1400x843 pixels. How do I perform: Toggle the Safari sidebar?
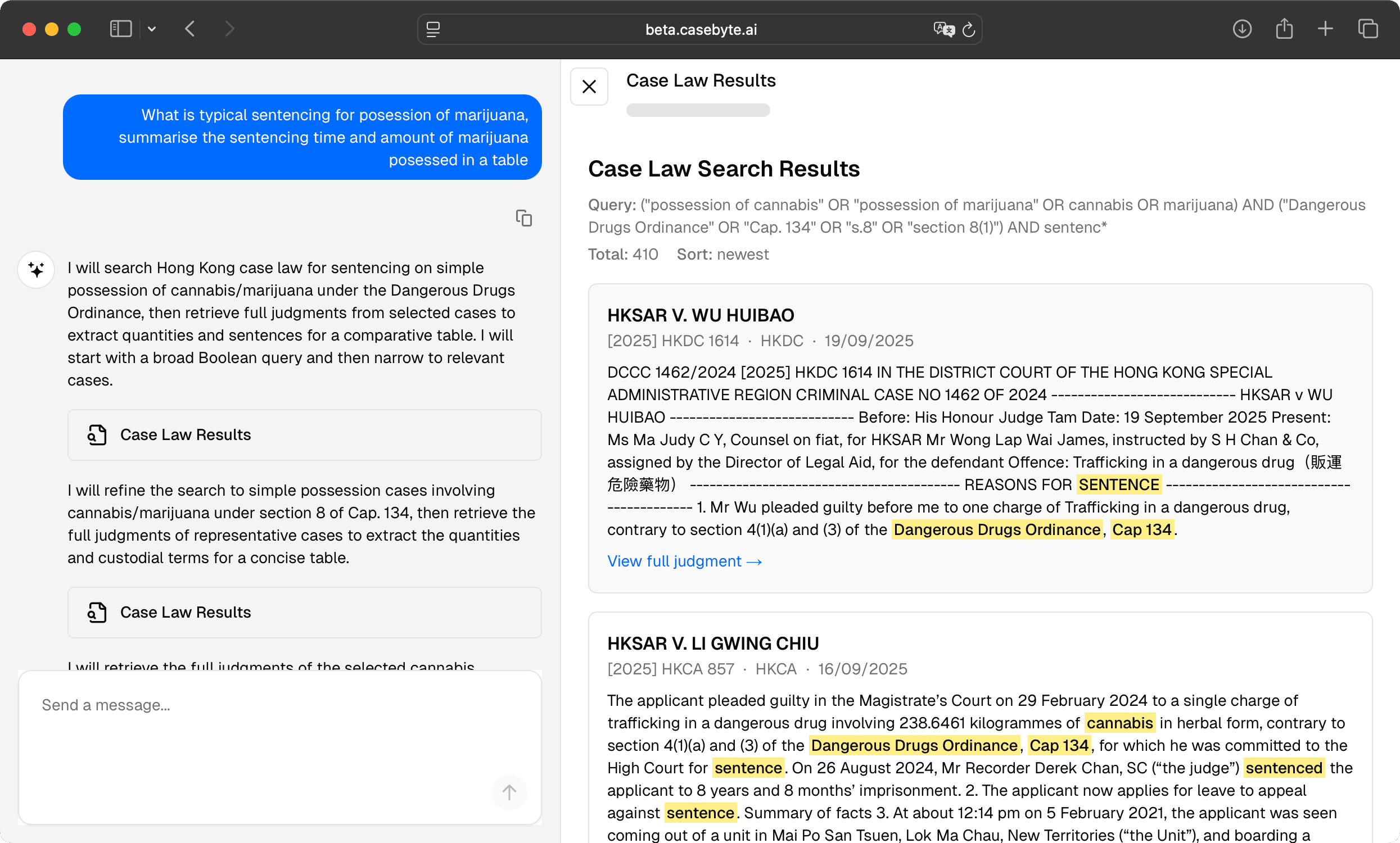[x=120, y=29]
